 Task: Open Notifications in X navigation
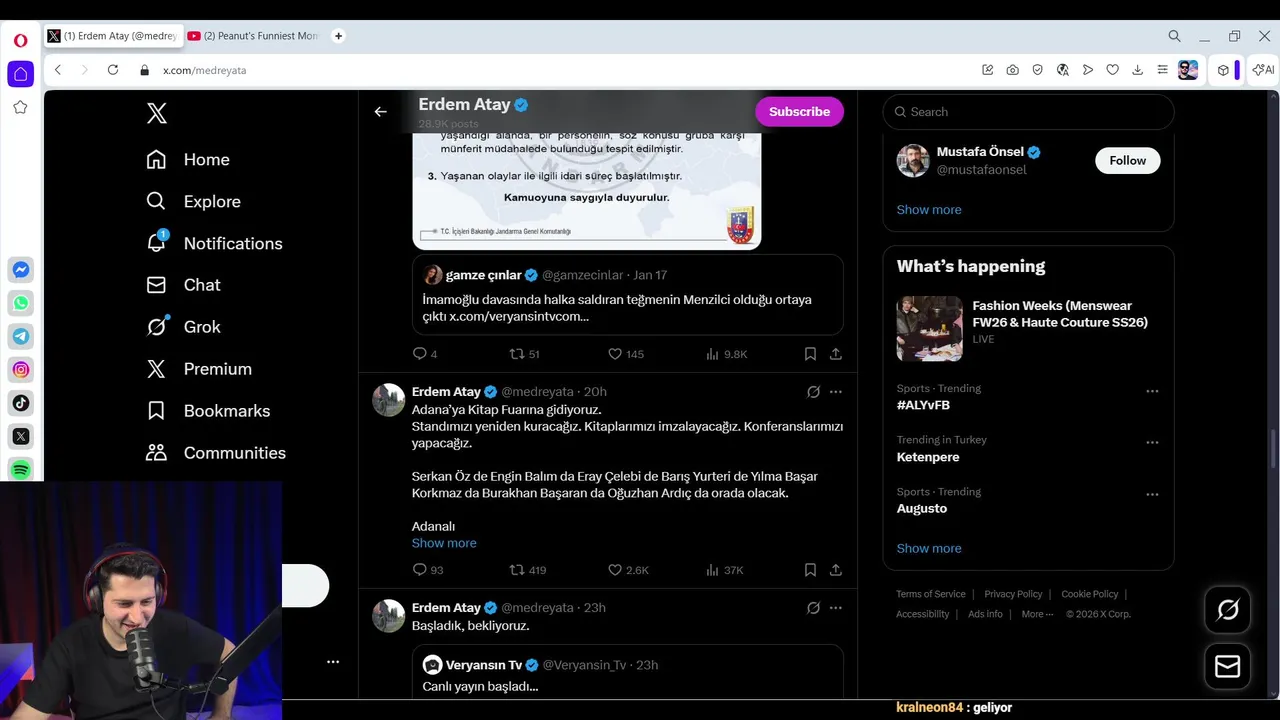(x=214, y=243)
